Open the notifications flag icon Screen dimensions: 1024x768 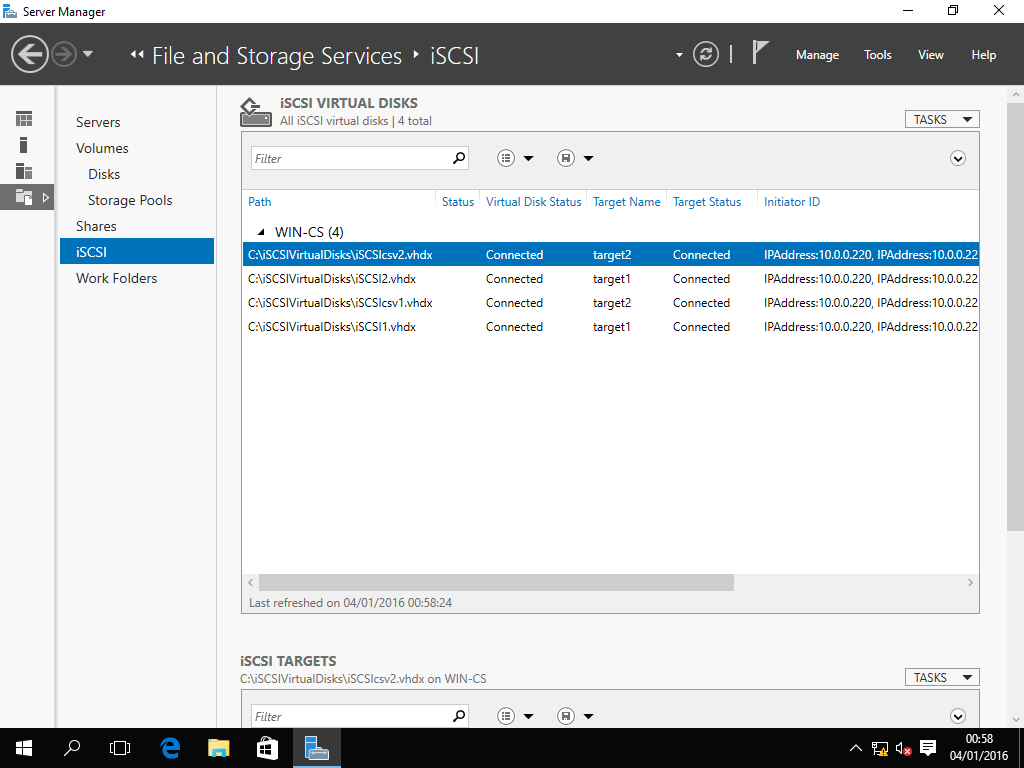(x=761, y=53)
